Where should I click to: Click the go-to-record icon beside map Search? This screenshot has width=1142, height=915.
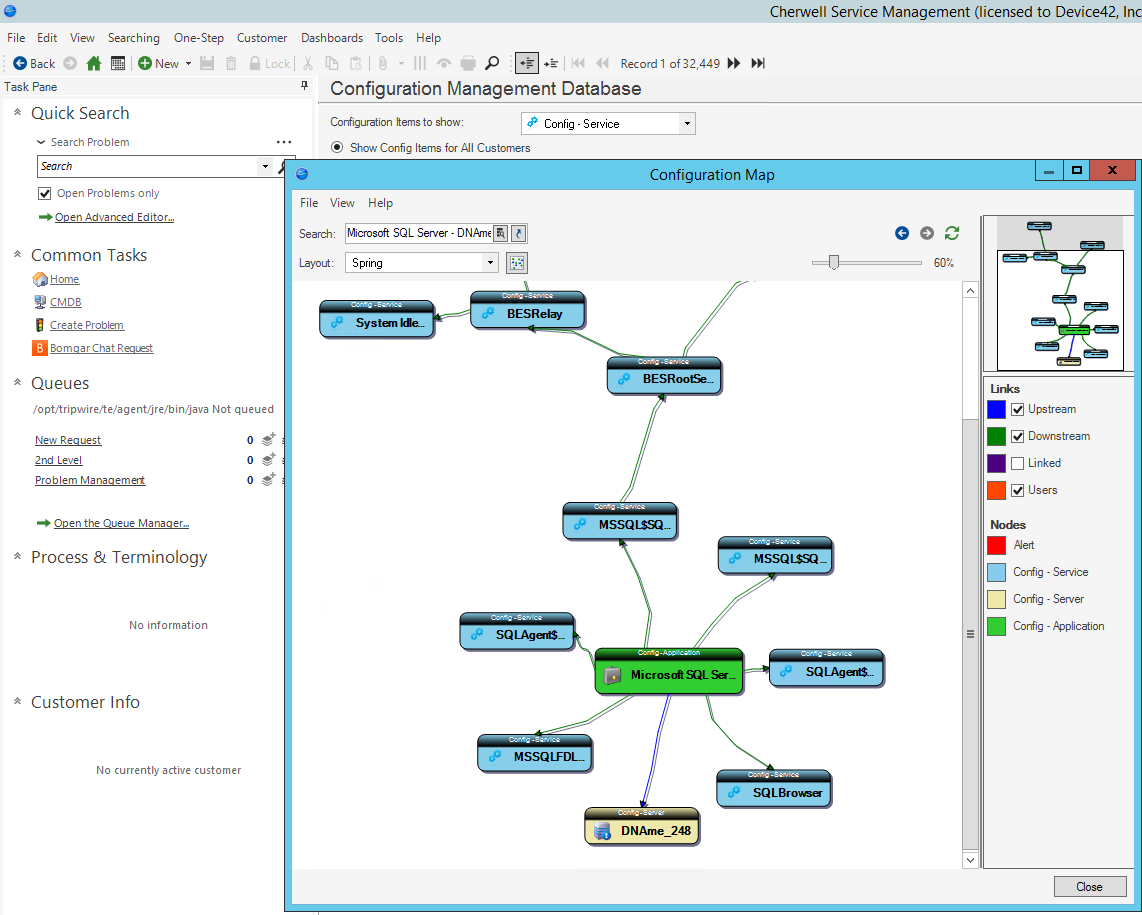[x=519, y=233]
